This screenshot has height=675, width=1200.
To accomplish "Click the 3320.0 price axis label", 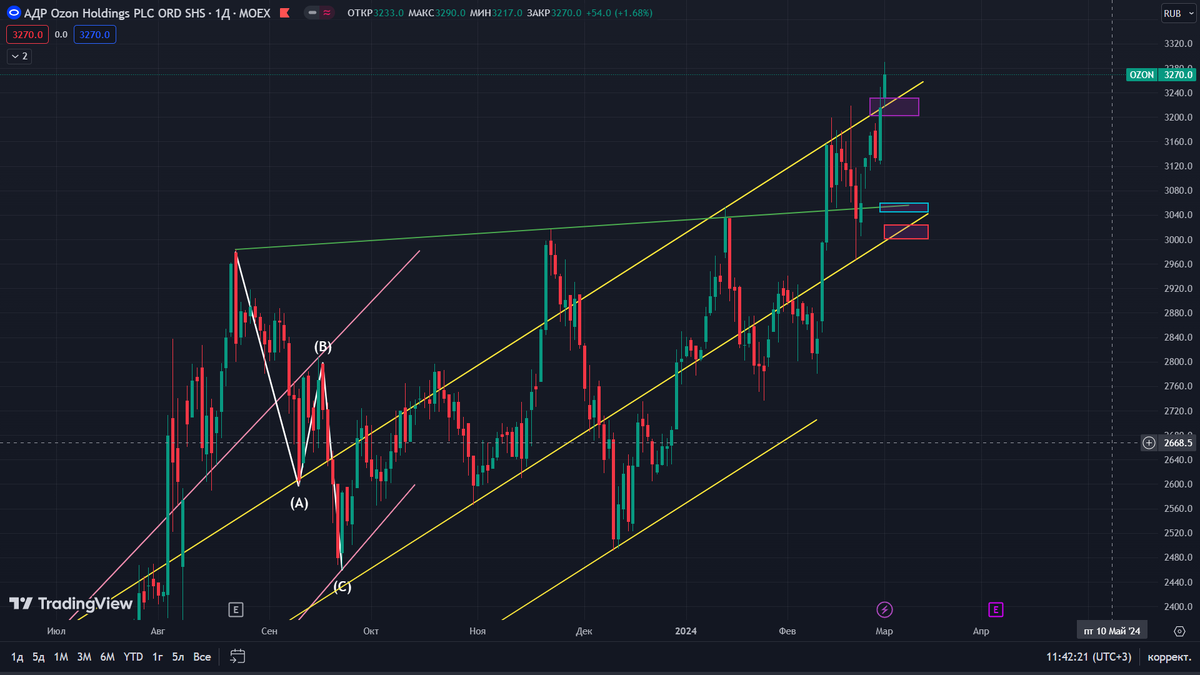I will click(1178, 44).
